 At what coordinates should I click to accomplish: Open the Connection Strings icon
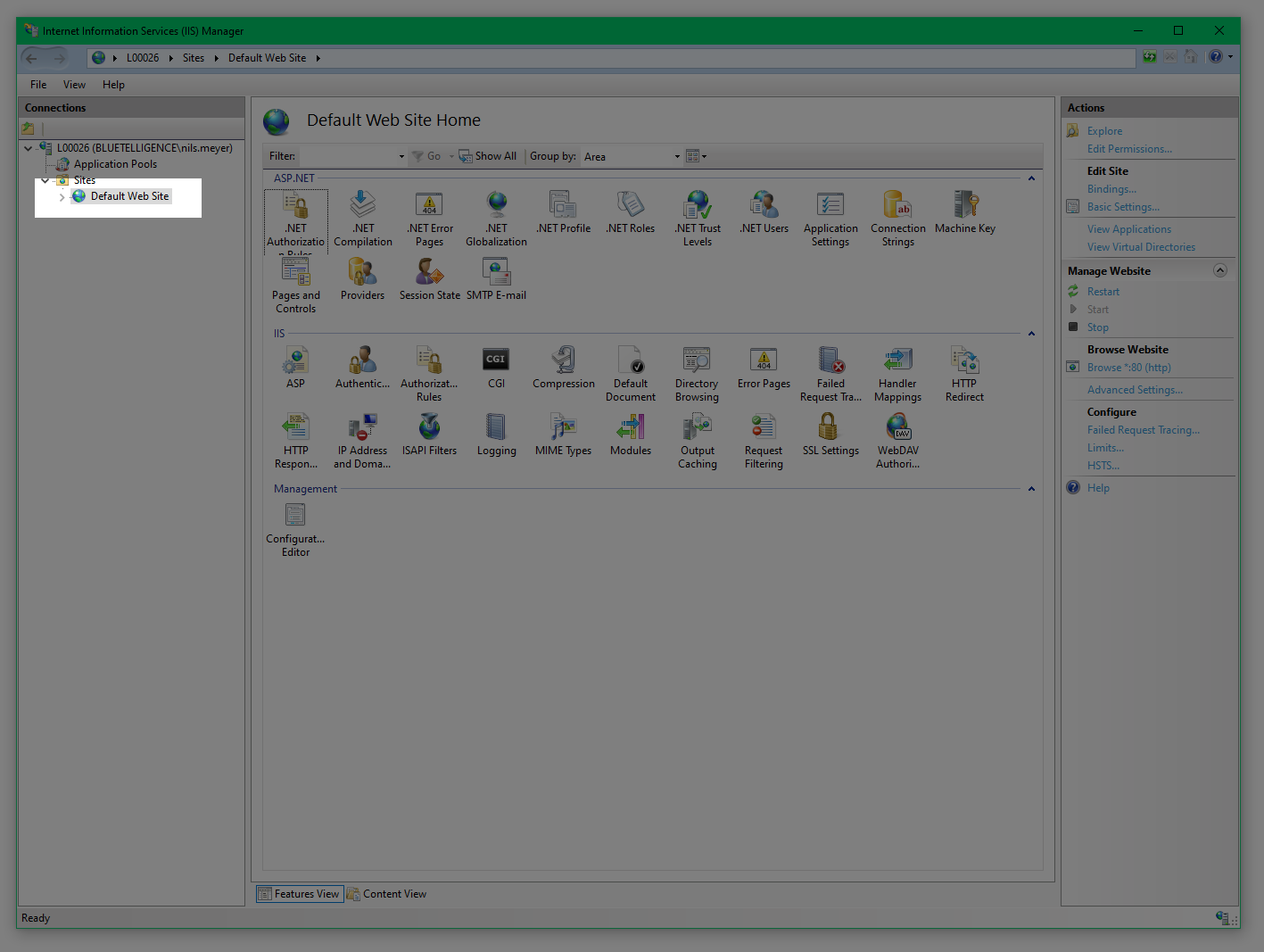(x=897, y=205)
